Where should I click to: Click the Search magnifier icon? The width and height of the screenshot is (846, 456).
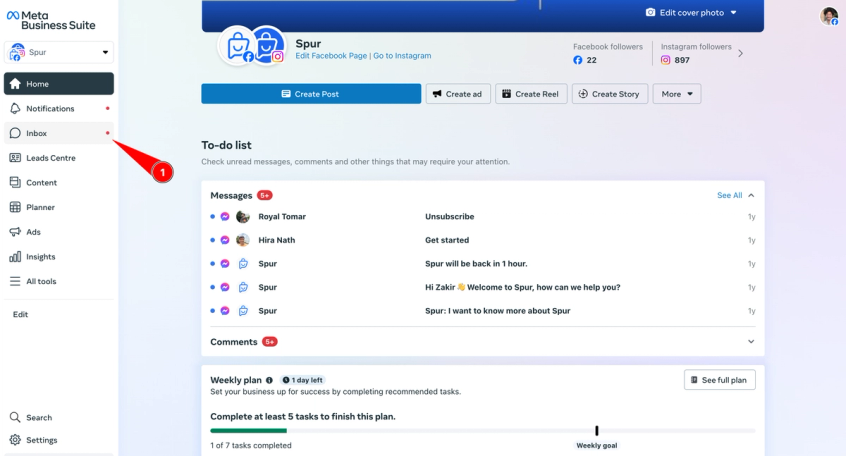15,417
